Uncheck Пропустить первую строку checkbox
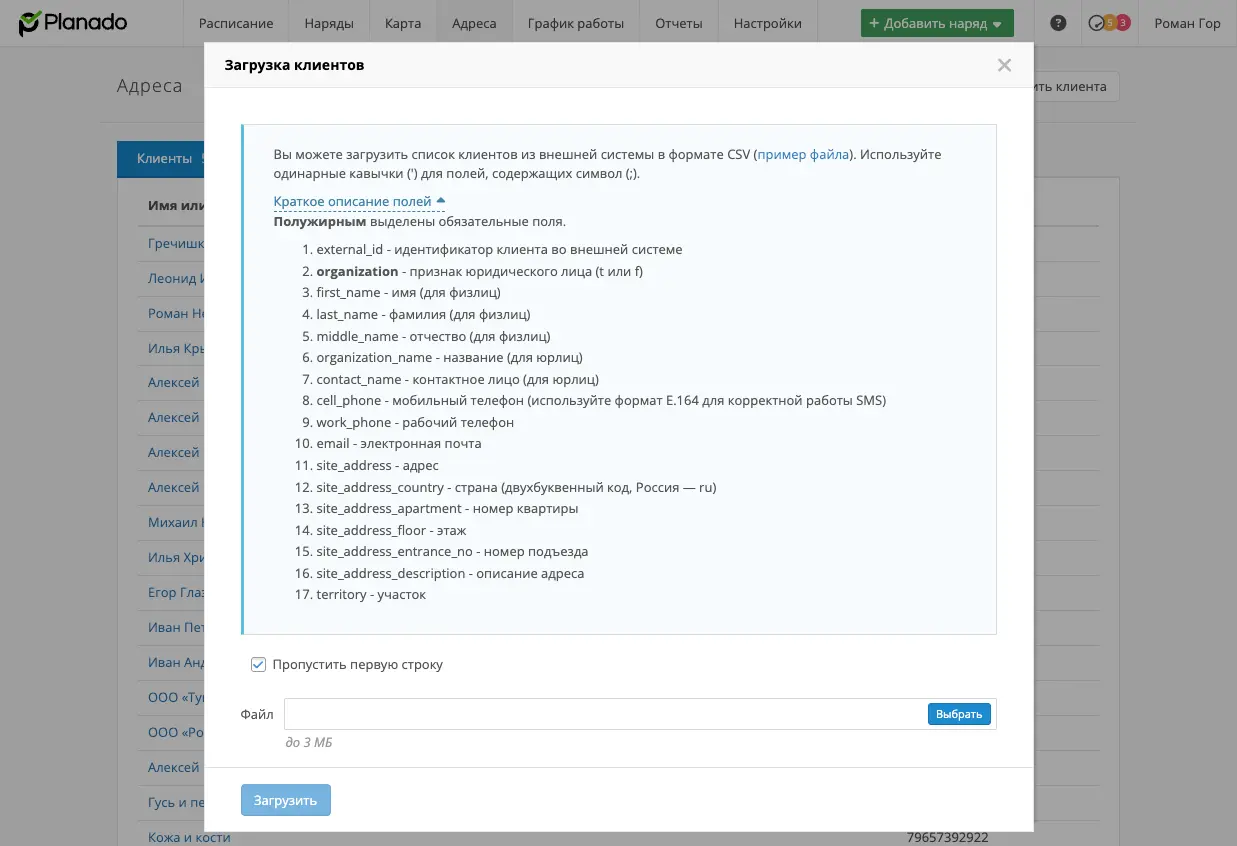 [258, 664]
